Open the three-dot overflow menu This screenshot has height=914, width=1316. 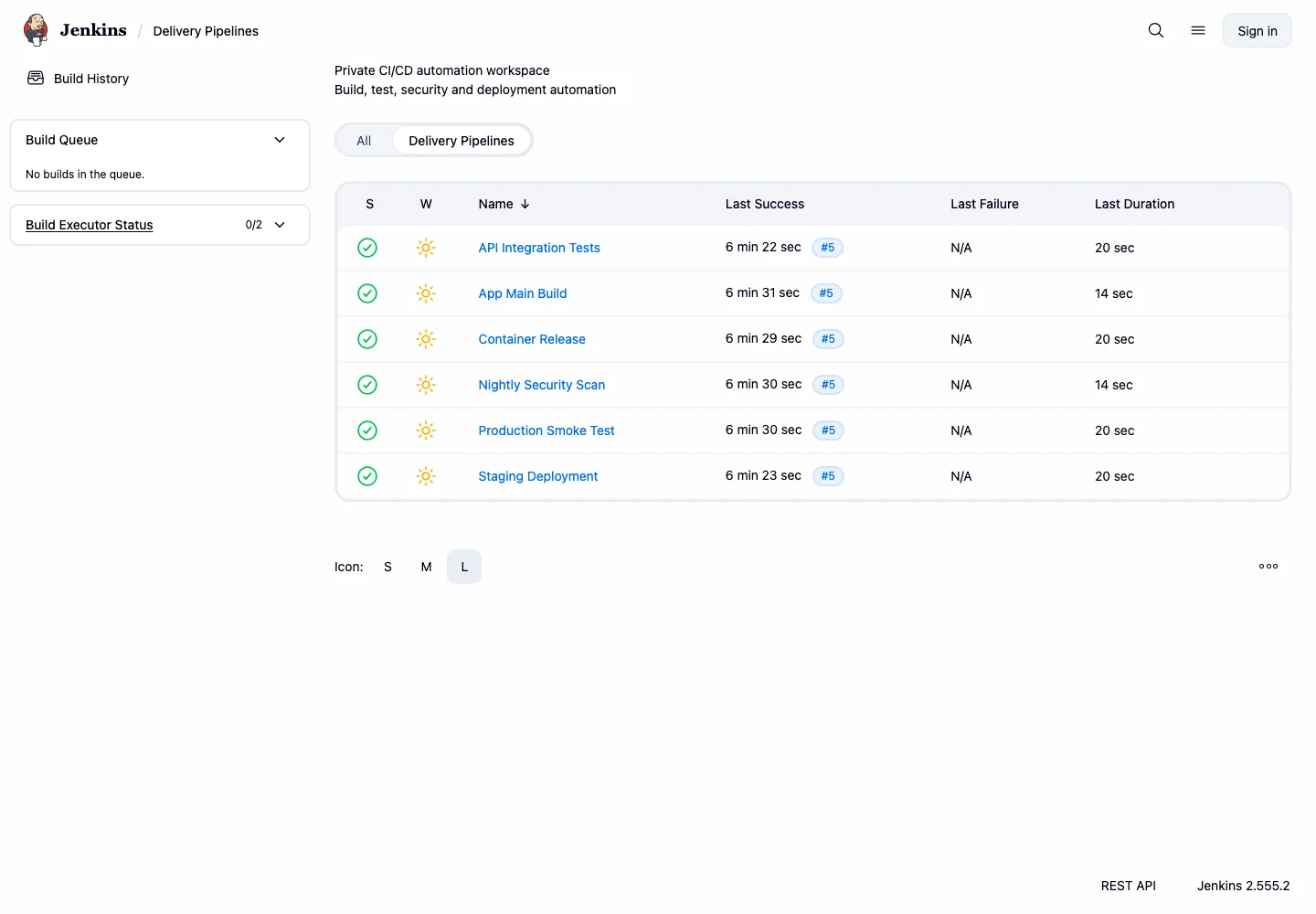coord(1268,567)
